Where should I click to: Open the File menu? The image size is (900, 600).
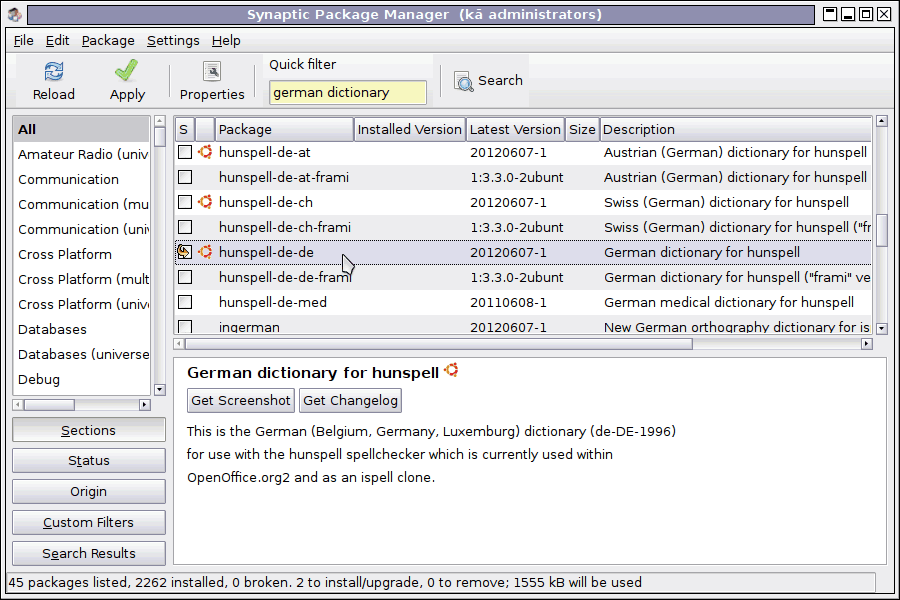pyautogui.click(x=24, y=41)
